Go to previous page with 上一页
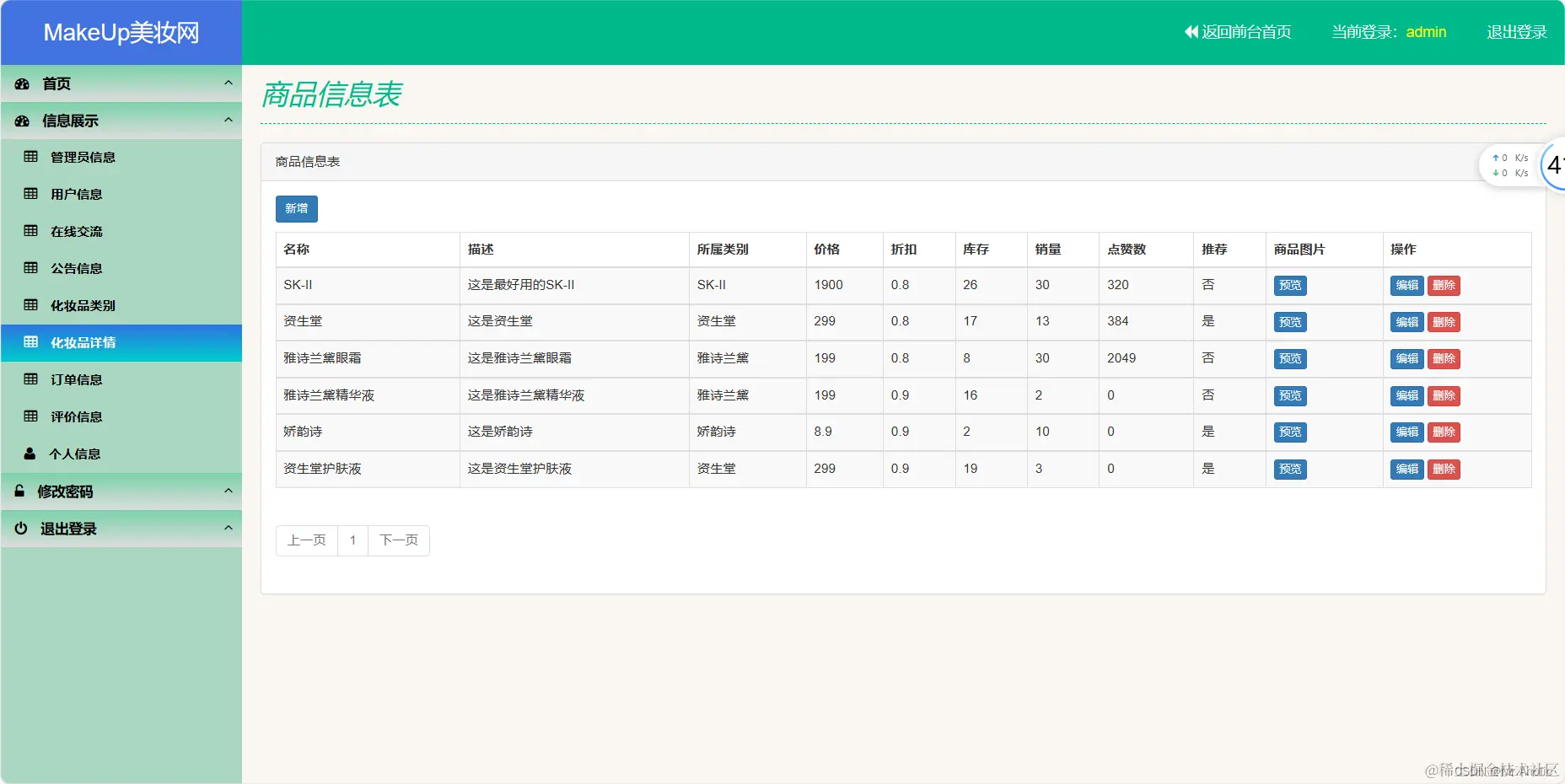Screen dimensions: 1565x784 pyautogui.click(x=307, y=540)
